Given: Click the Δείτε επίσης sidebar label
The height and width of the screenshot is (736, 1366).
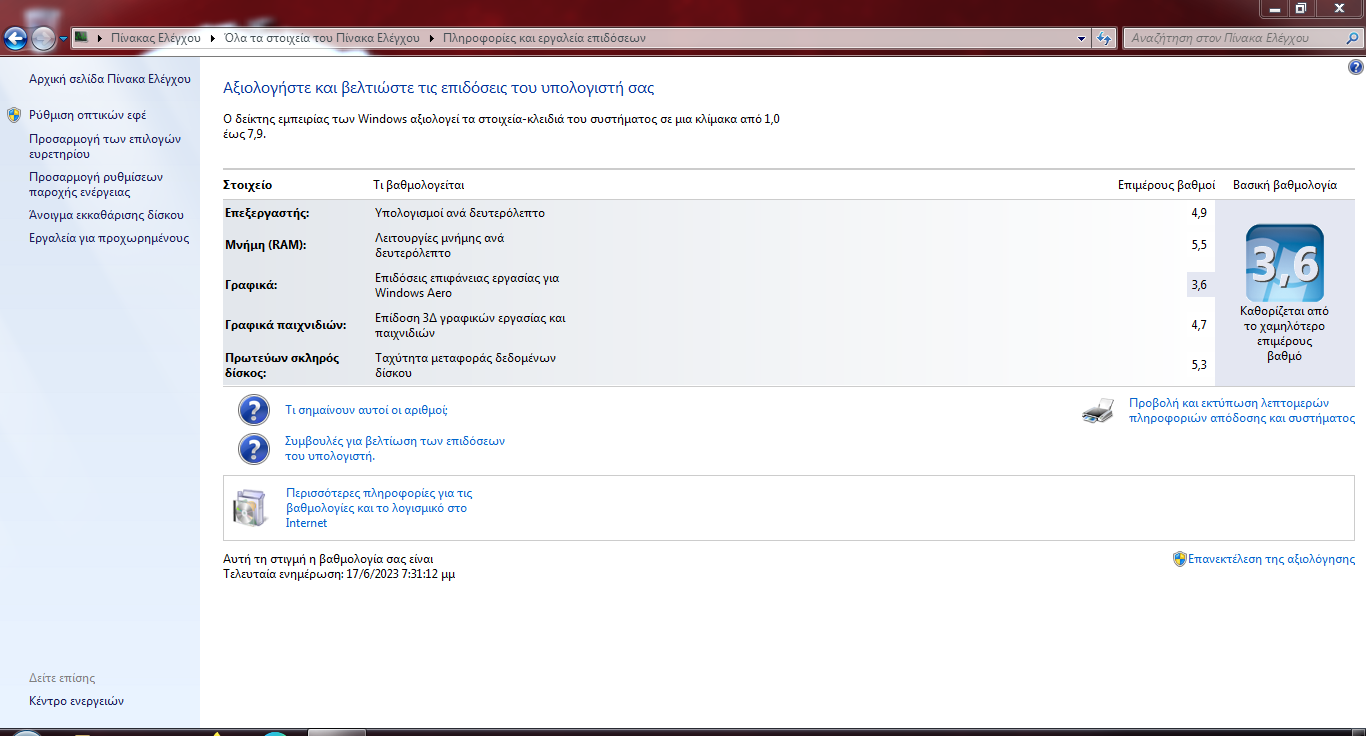Looking at the screenshot, I should [x=62, y=678].
